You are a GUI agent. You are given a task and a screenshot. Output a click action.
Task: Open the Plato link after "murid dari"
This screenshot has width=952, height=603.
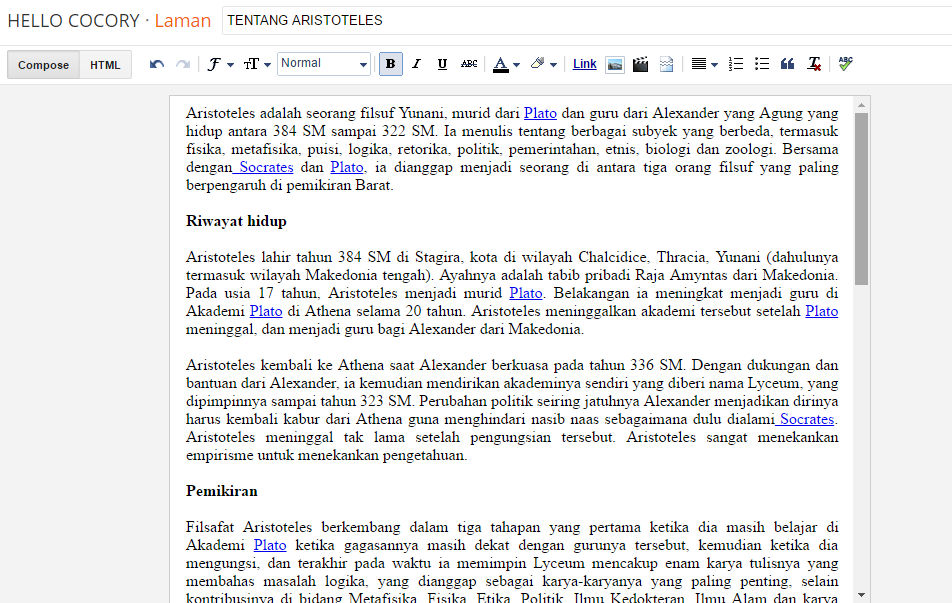[x=540, y=113]
